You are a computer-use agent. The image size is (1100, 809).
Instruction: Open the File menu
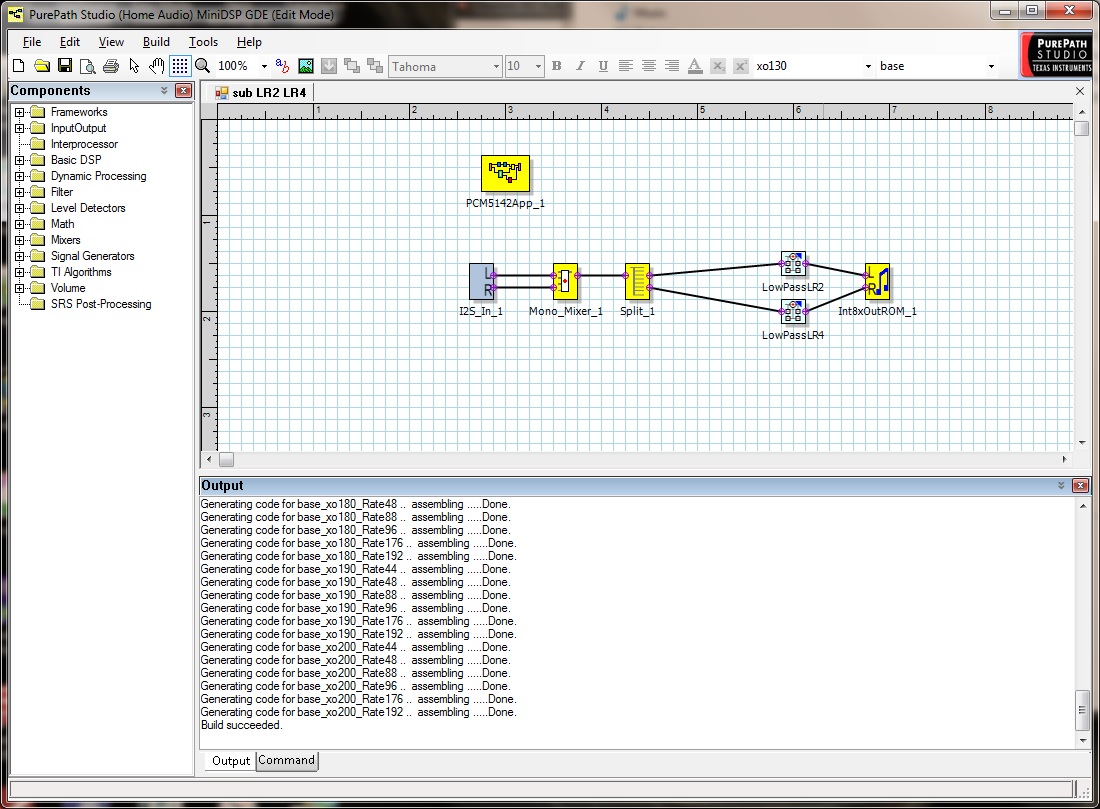[32, 42]
